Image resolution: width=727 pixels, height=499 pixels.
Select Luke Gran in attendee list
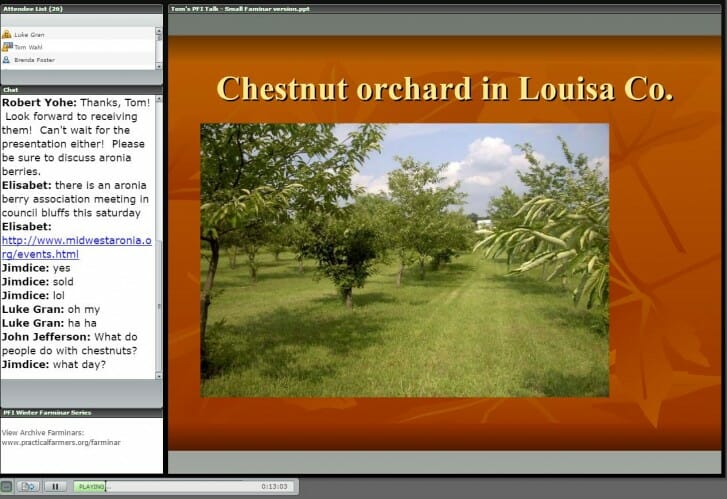point(30,34)
